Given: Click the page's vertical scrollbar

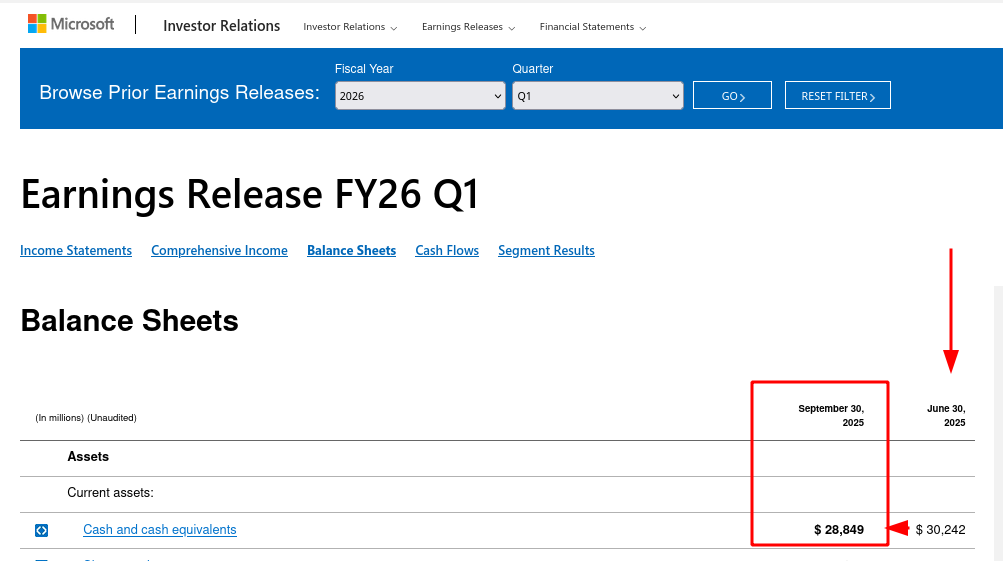Looking at the screenshot, I should click(x=999, y=422).
